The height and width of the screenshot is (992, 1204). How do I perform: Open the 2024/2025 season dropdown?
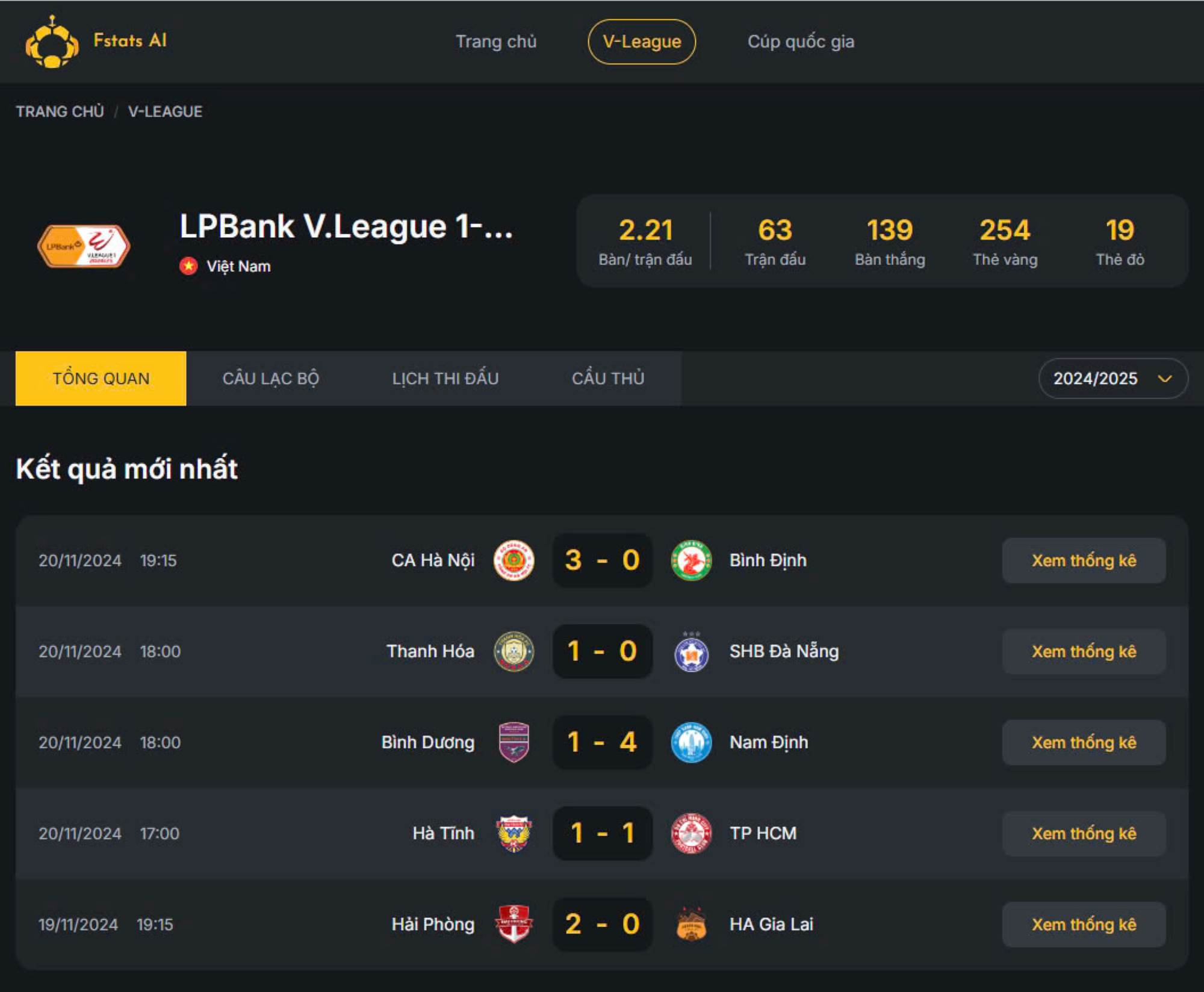point(1112,378)
